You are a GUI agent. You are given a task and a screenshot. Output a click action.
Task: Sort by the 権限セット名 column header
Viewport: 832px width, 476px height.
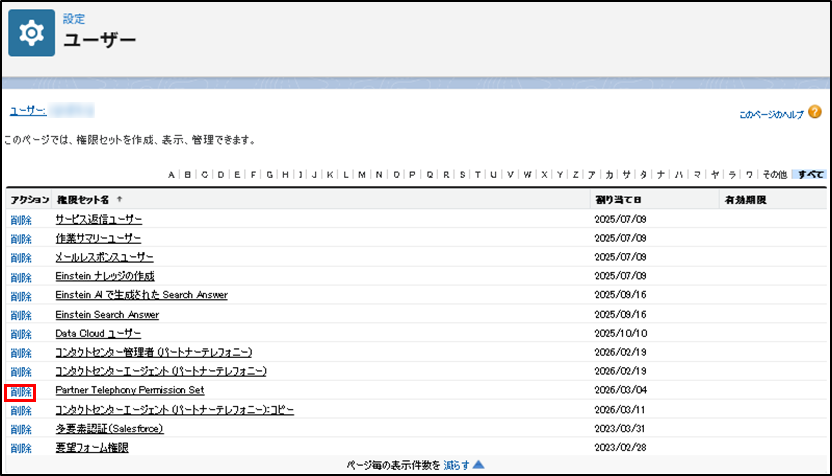click(x=83, y=200)
